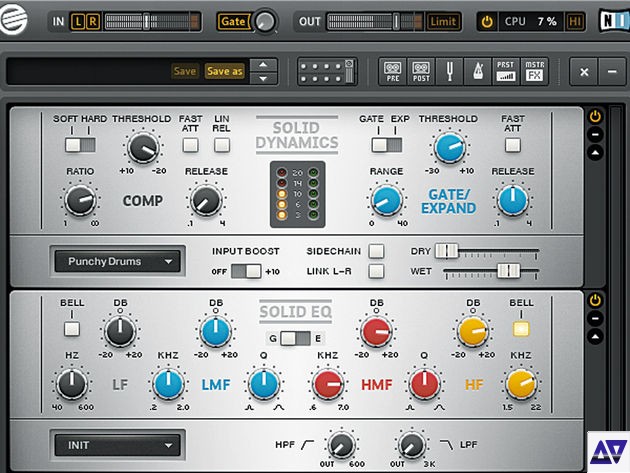Click the WET level slider handle
This screenshot has width=630, height=473.
(508, 271)
